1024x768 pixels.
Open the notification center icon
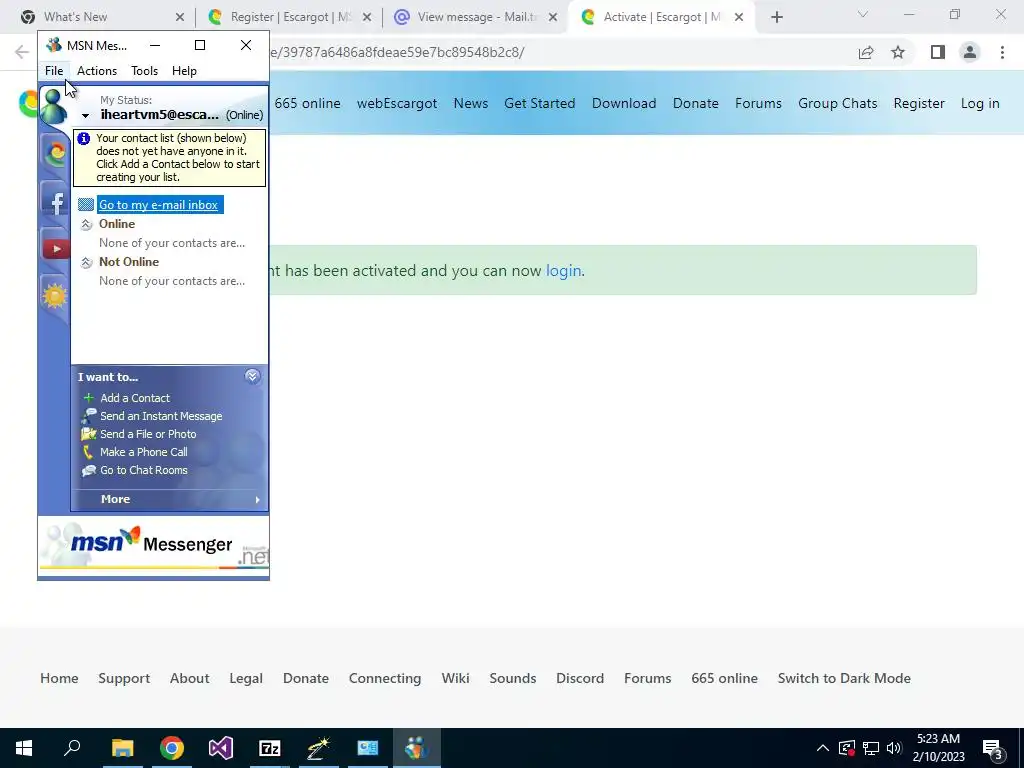(993, 749)
